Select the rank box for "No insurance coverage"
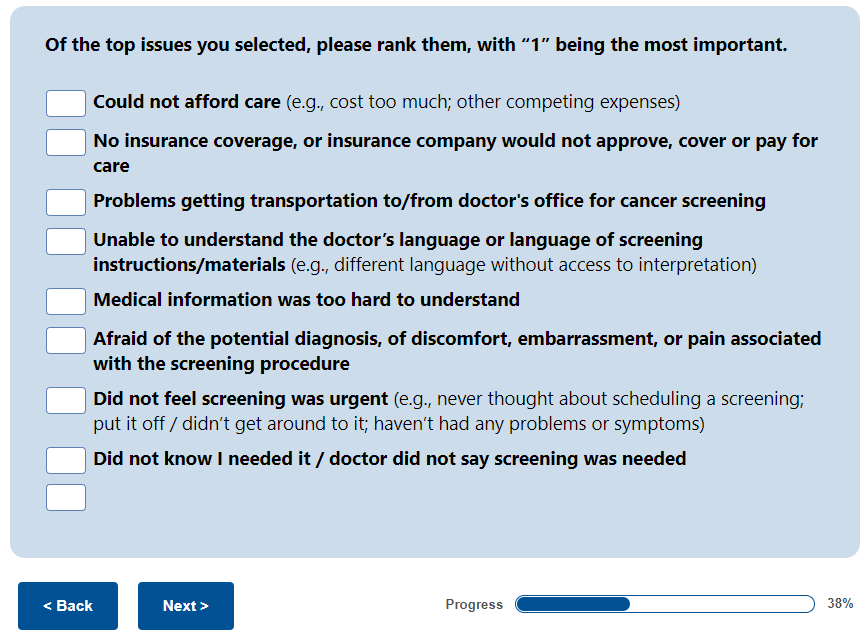Viewport: 864px width, 633px height. point(66,142)
